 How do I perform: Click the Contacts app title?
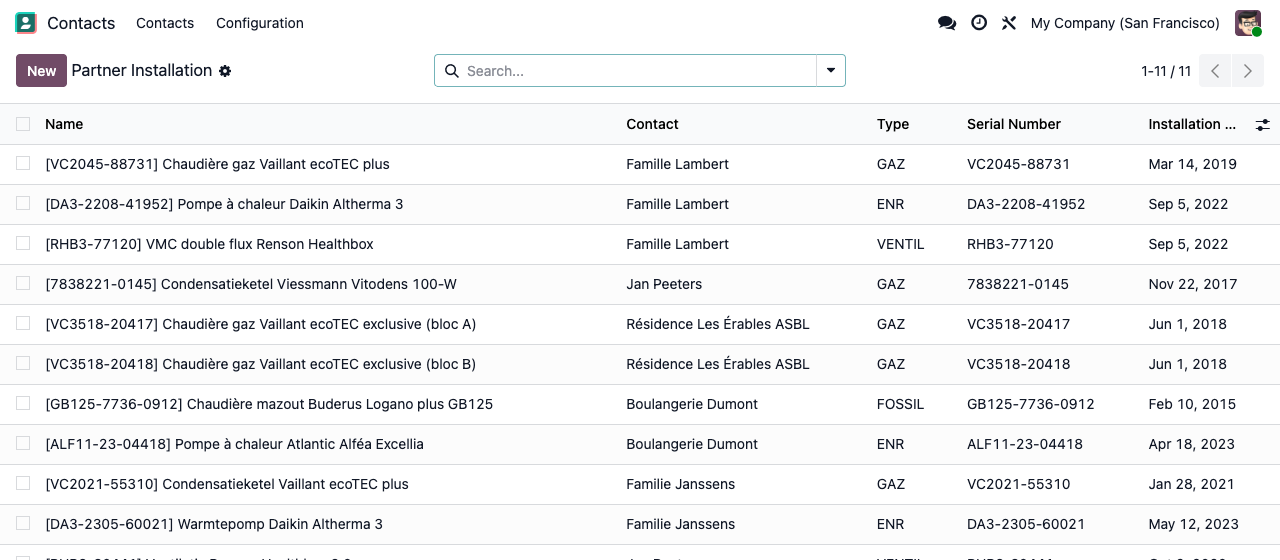(81, 23)
